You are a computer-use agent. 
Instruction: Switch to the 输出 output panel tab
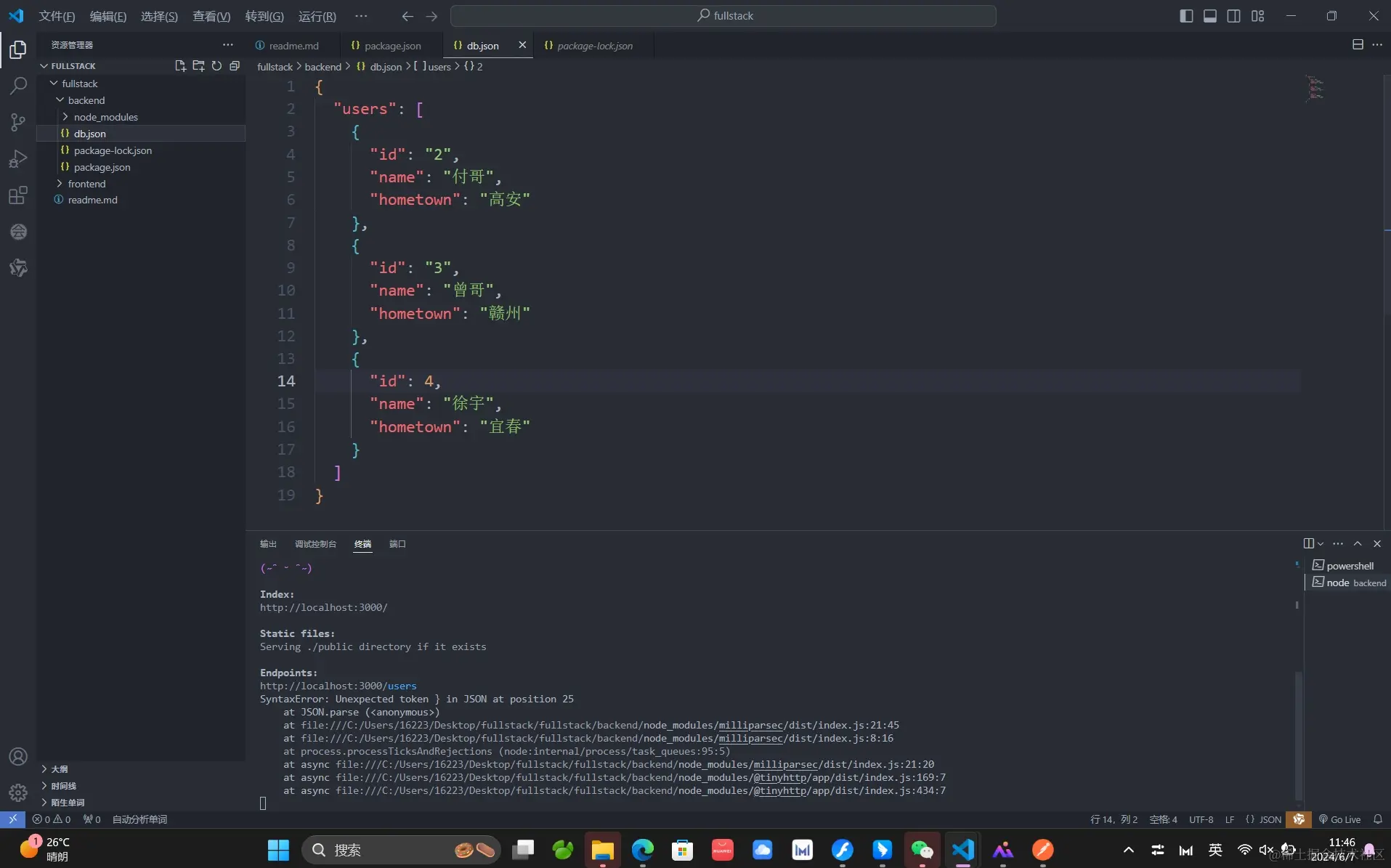click(269, 544)
